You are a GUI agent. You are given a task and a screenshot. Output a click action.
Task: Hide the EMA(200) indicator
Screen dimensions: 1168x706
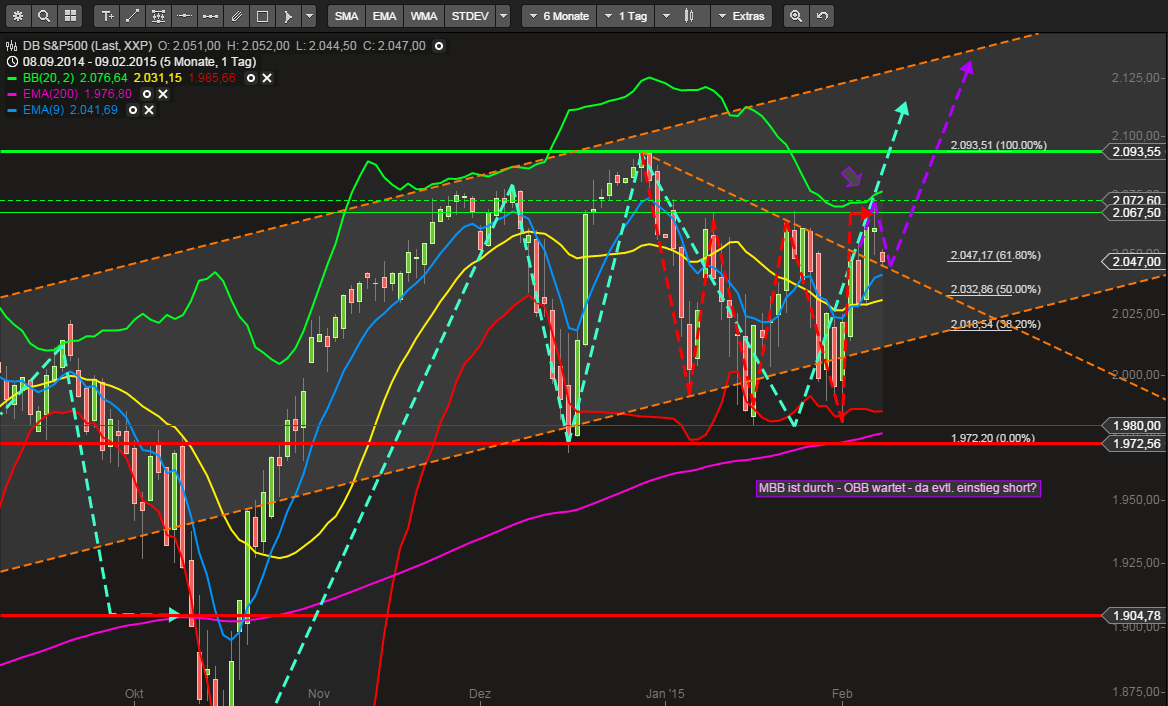tap(149, 93)
